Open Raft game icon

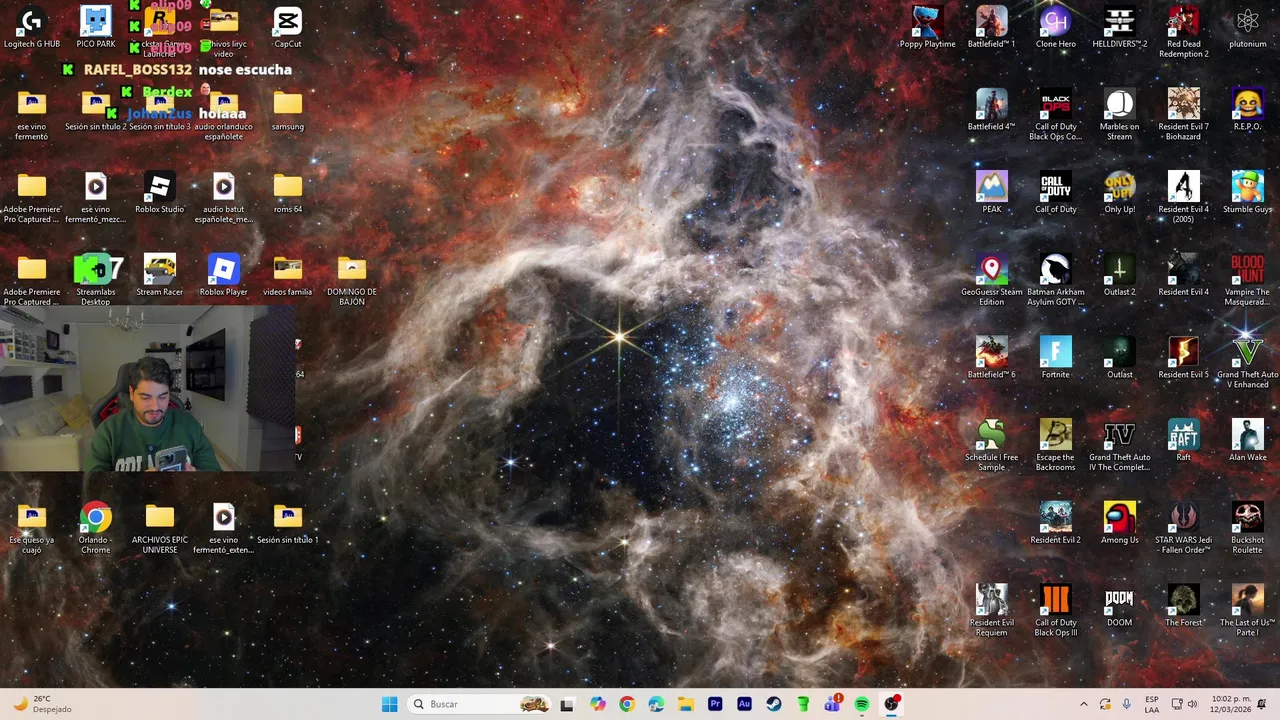[1183, 440]
